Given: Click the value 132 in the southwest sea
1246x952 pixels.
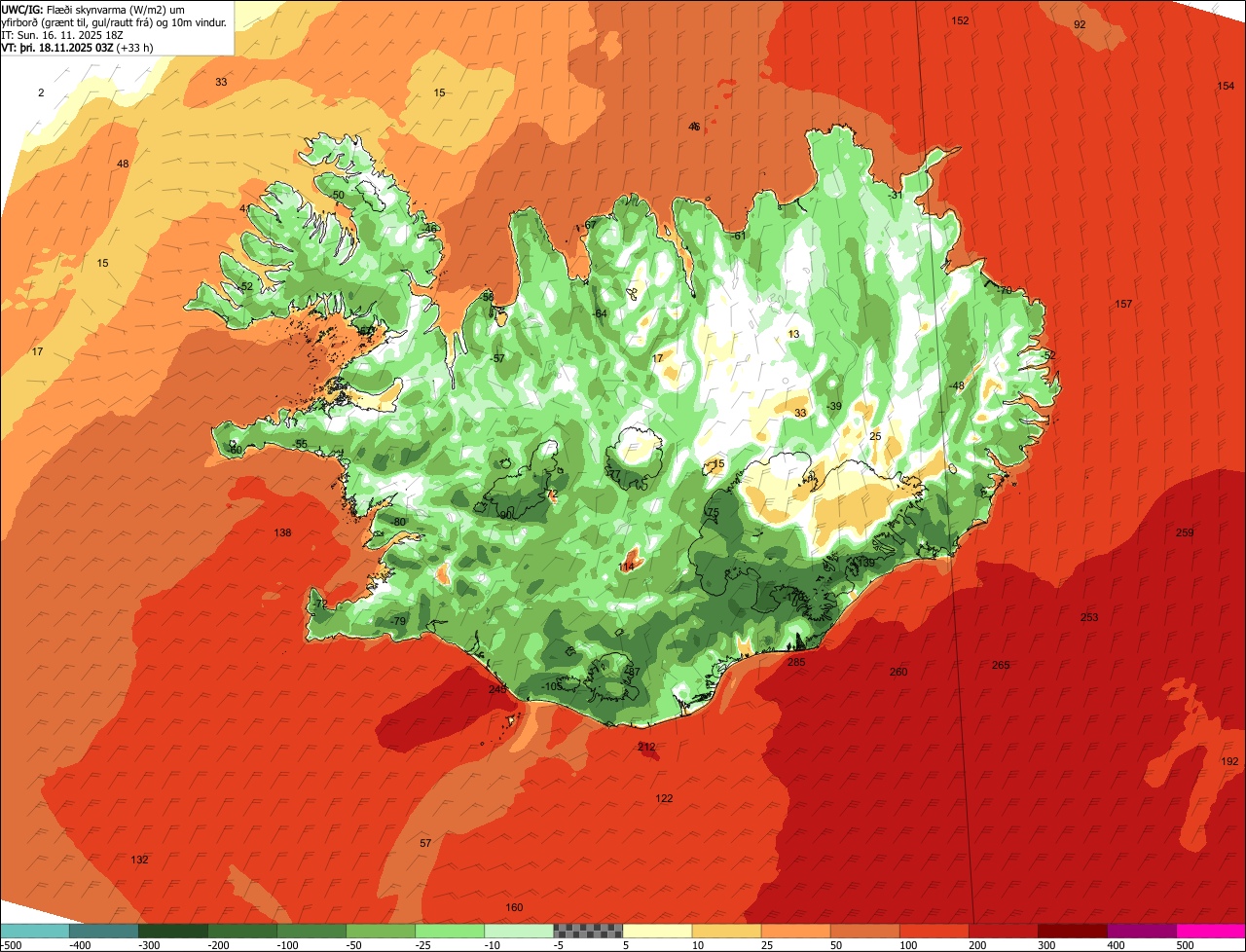Looking at the screenshot, I should click(x=140, y=860).
